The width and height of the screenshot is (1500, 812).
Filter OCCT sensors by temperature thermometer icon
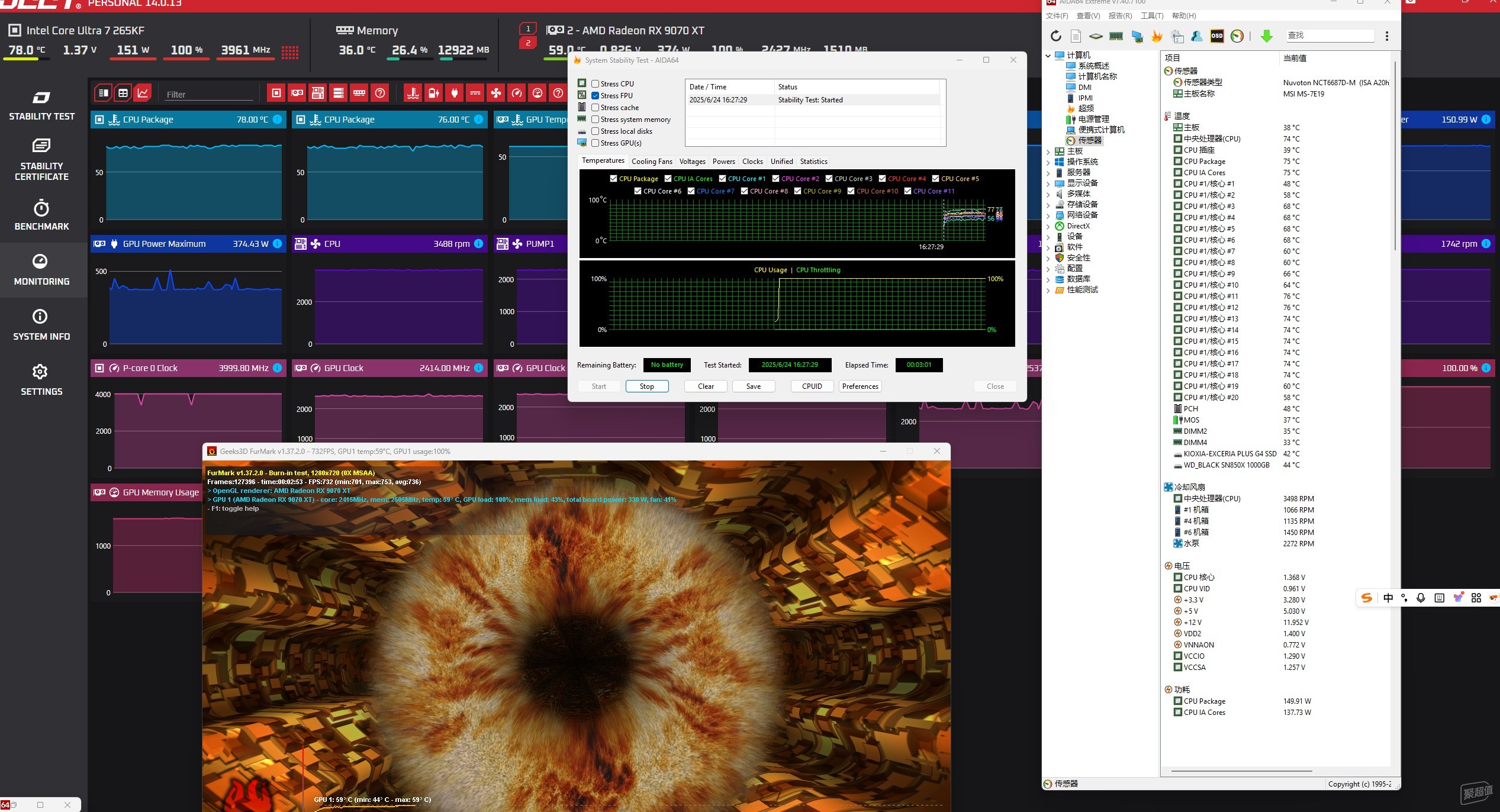[413, 93]
